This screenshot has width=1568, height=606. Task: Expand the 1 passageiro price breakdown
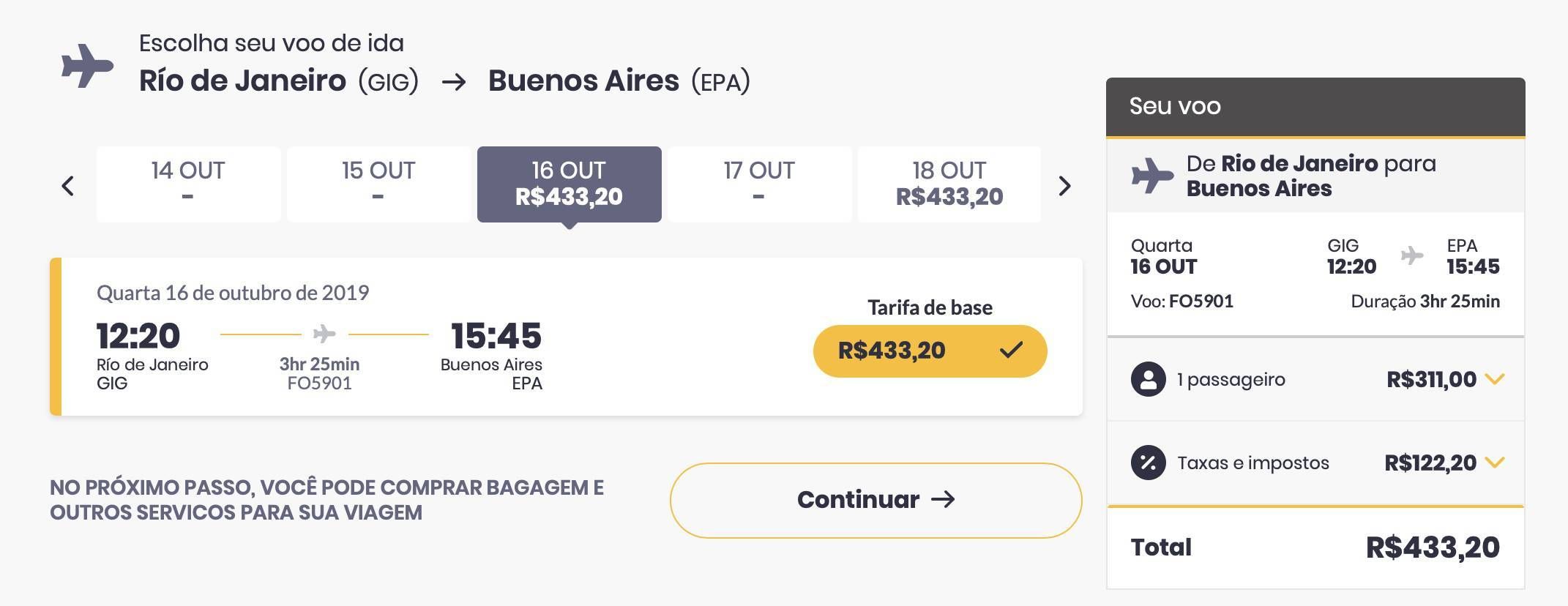(x=1494, y=379)
